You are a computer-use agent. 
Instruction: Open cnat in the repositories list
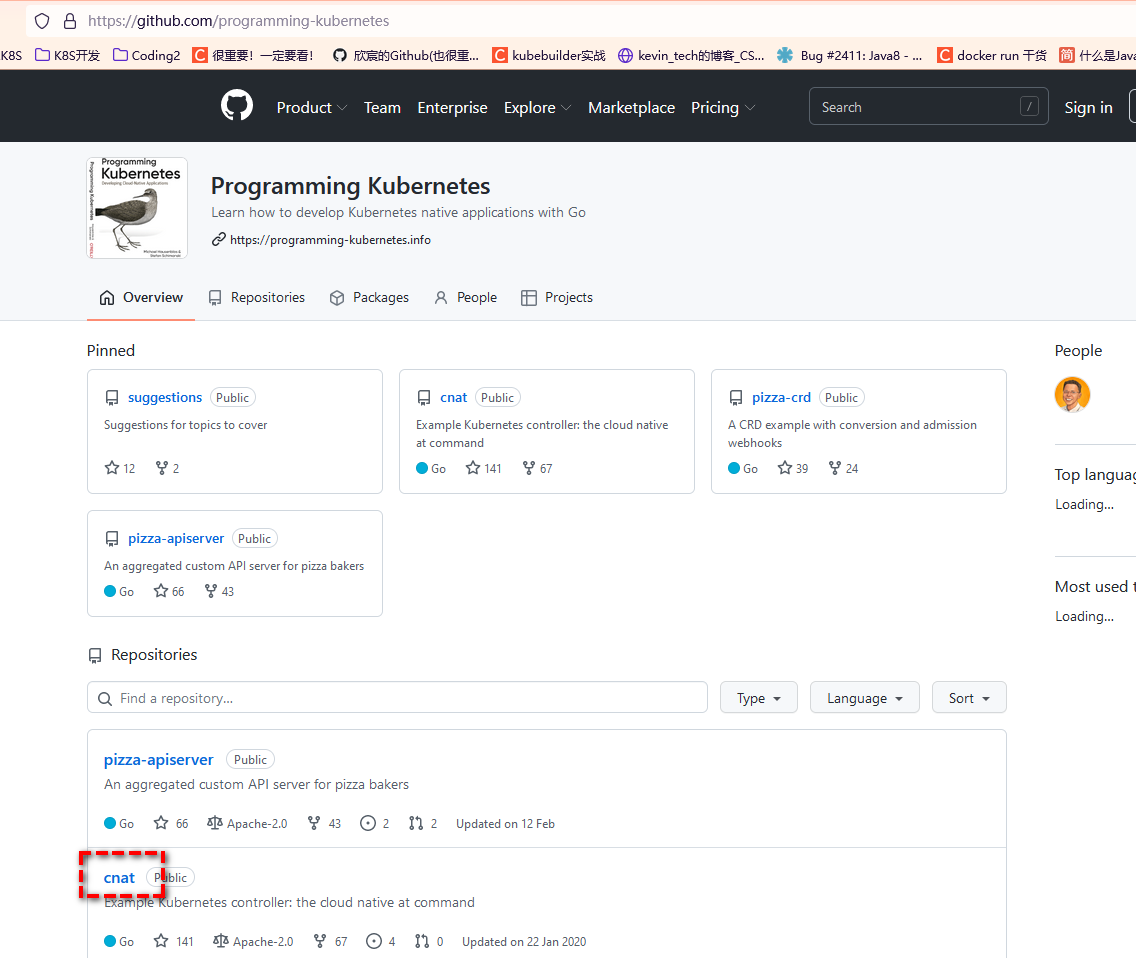click(119, 878)
